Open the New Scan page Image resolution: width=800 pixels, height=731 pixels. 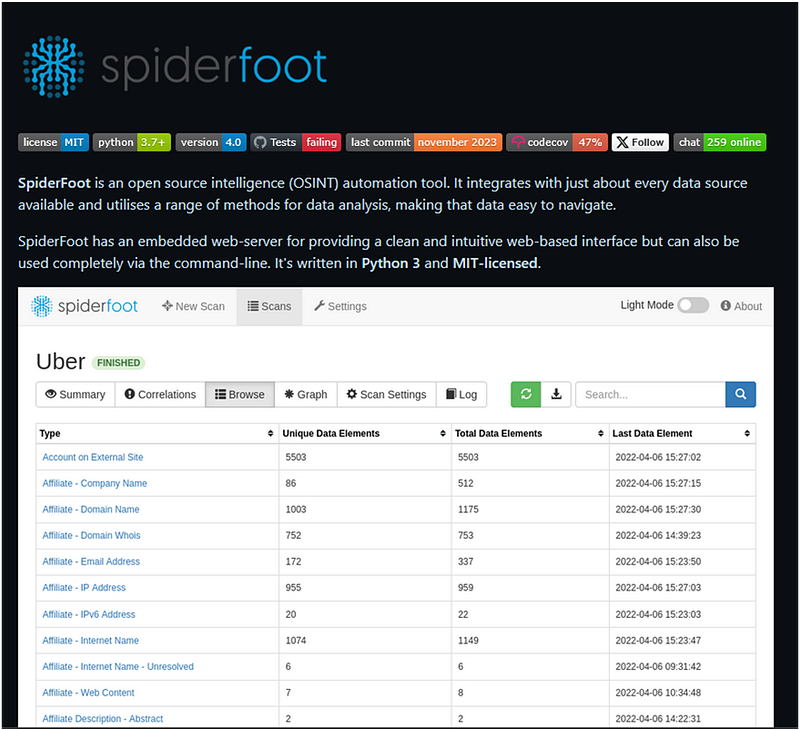pos(193,306)
